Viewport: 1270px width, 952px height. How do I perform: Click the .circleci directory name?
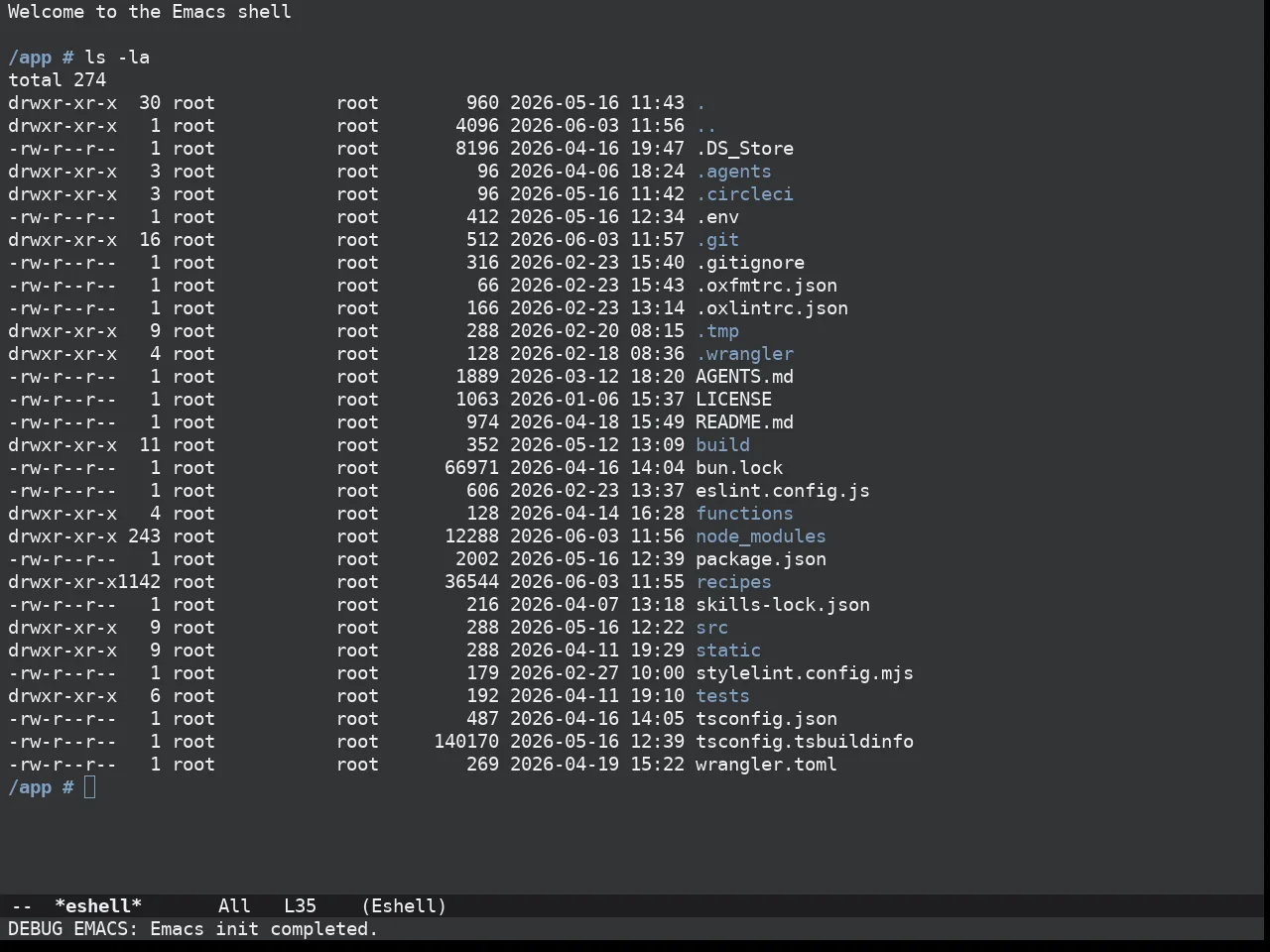pos(744,194)
